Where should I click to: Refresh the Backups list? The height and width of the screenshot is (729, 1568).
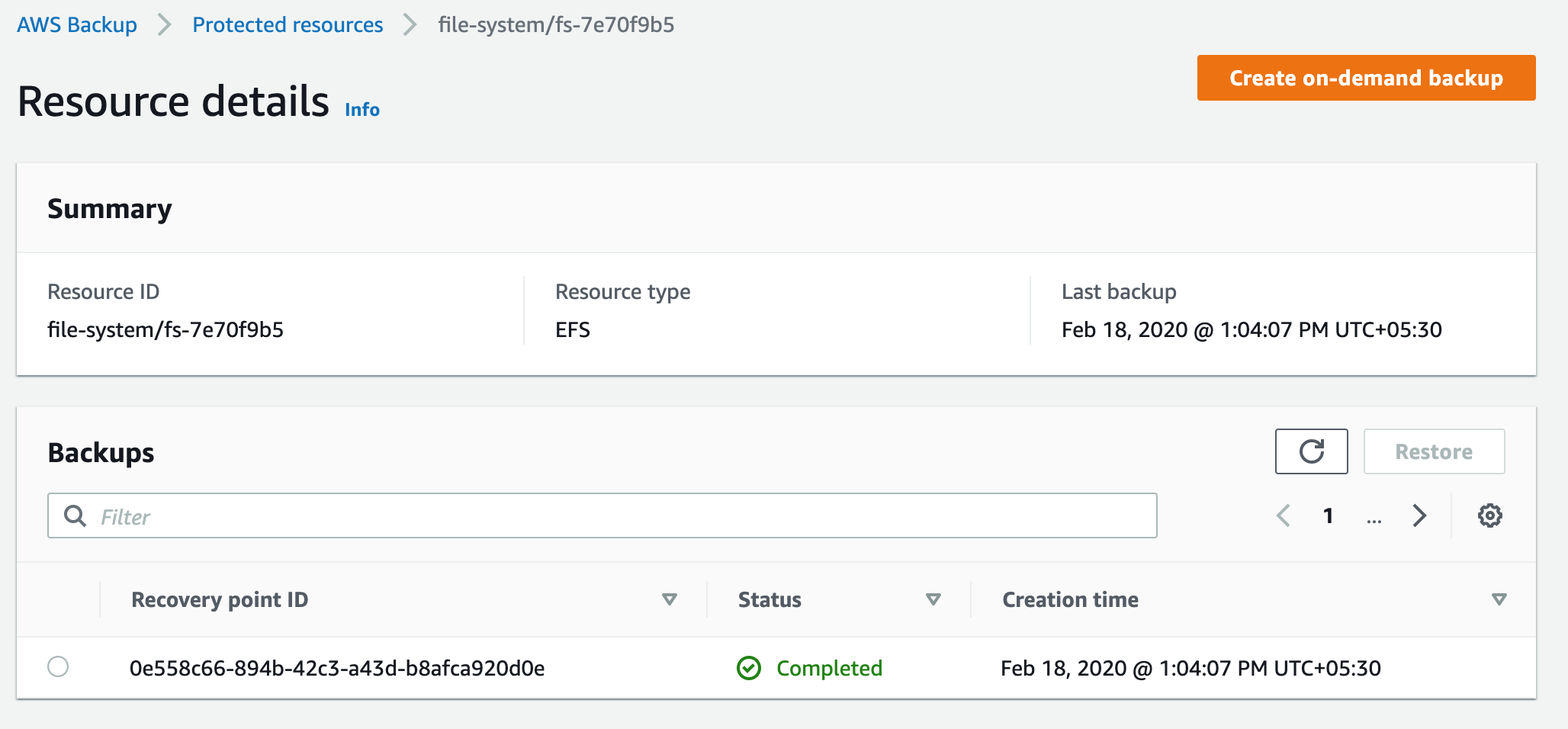1311,451
